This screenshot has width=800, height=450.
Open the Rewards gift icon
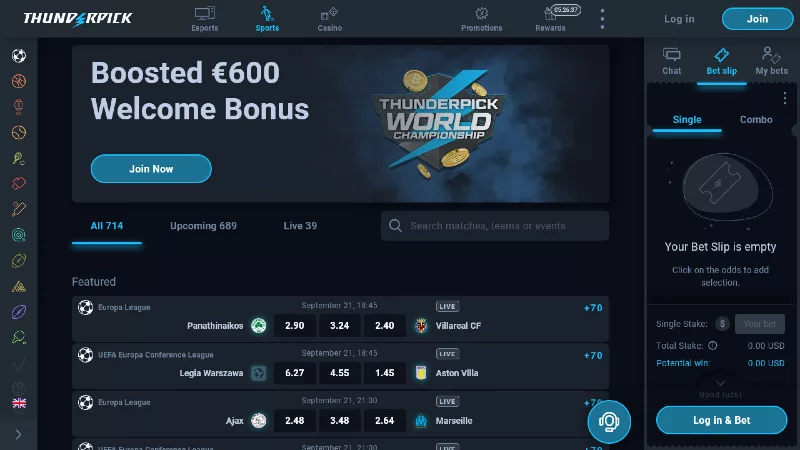pyautogui.click(x=550, y=19)
